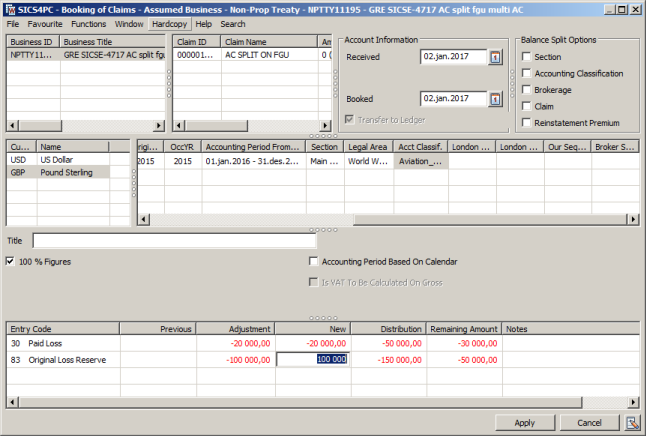Click the preview icon next to Cancel
646x436 pixels.
632,423
